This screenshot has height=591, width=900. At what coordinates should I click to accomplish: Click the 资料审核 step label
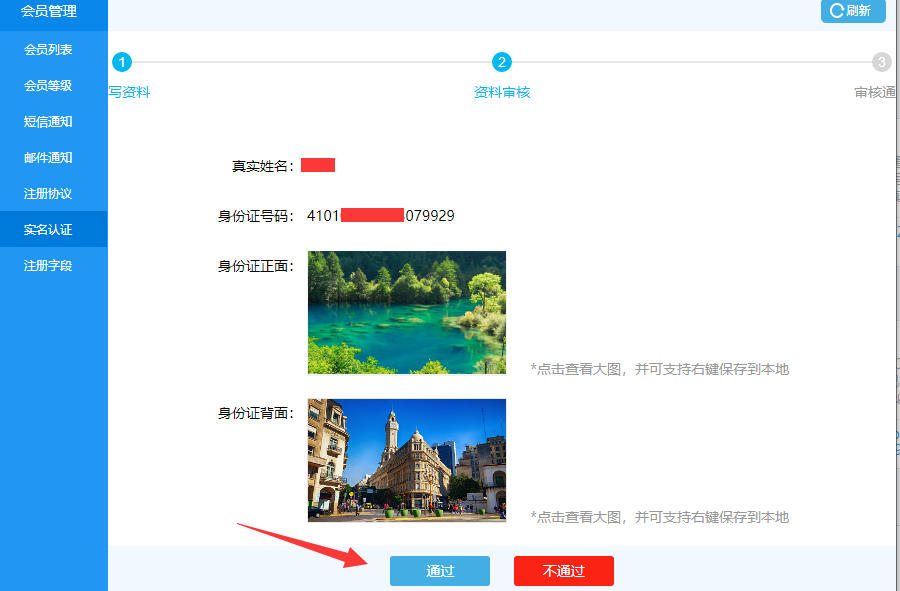click(x=502, y=92)
